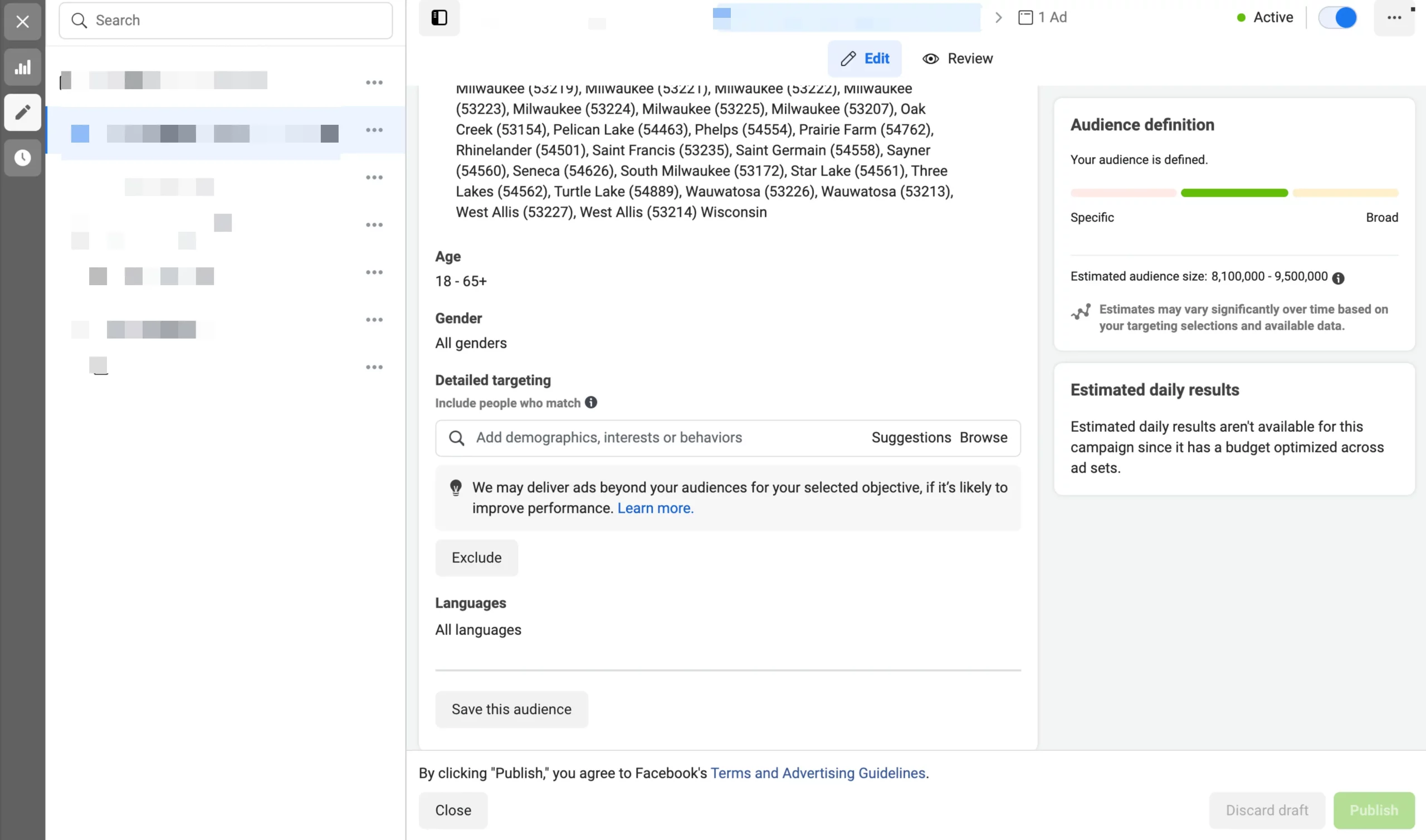The image size is (1426, 840).
Task: Click the Exclude button under targeting options
Action: pos(476,557)
